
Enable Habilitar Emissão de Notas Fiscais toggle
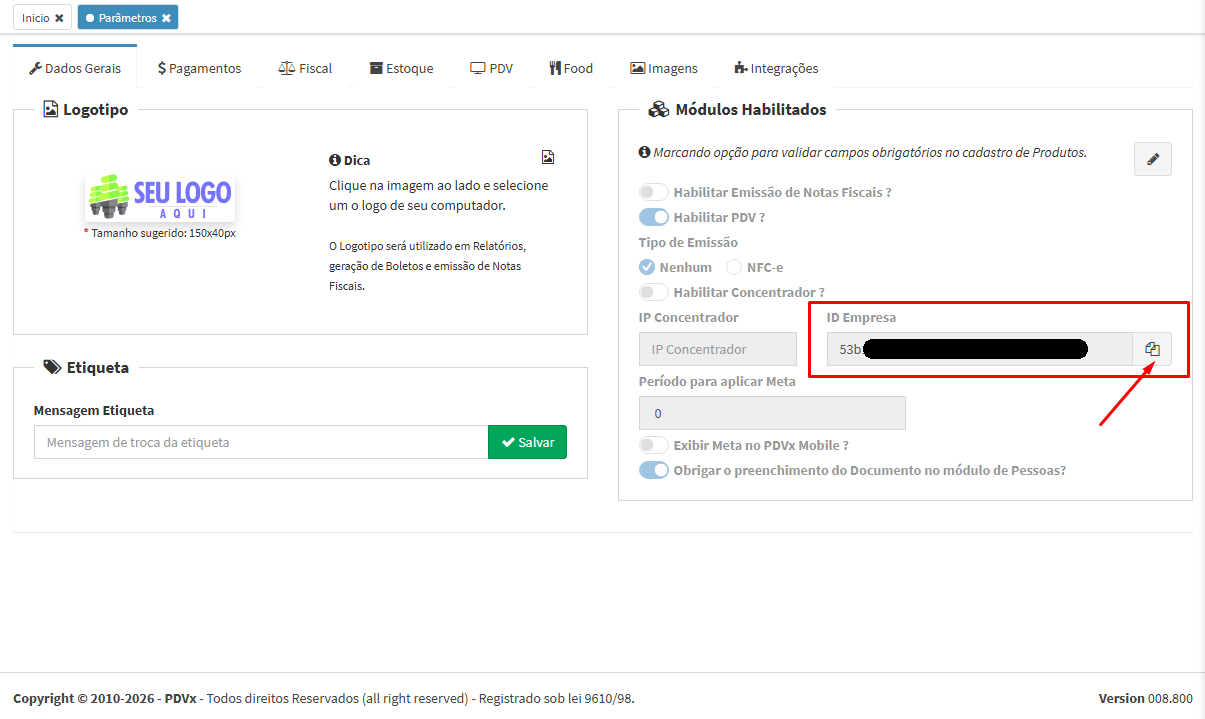(653, 192)
